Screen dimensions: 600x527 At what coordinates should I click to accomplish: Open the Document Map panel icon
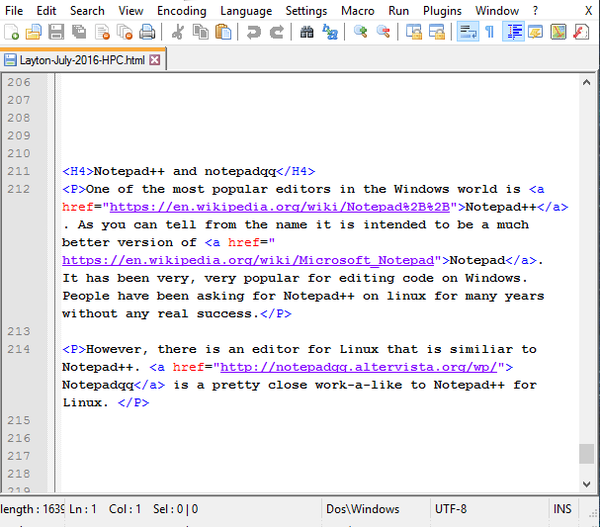click(558, 32)
